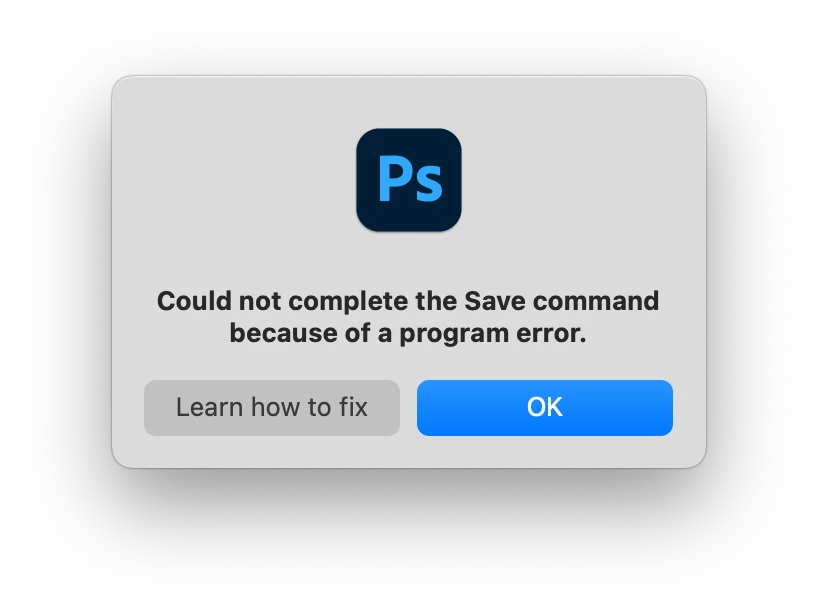Image resolution: width=818 pixels, height=616 pixels.
Task: Open the Learn how to fix help
Action: [272, 407]
